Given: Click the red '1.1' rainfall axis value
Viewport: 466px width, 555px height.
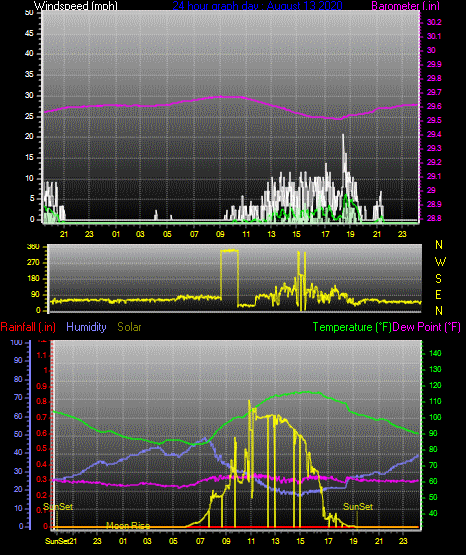Looking at the screenshot, I should [x=42, y=355].
